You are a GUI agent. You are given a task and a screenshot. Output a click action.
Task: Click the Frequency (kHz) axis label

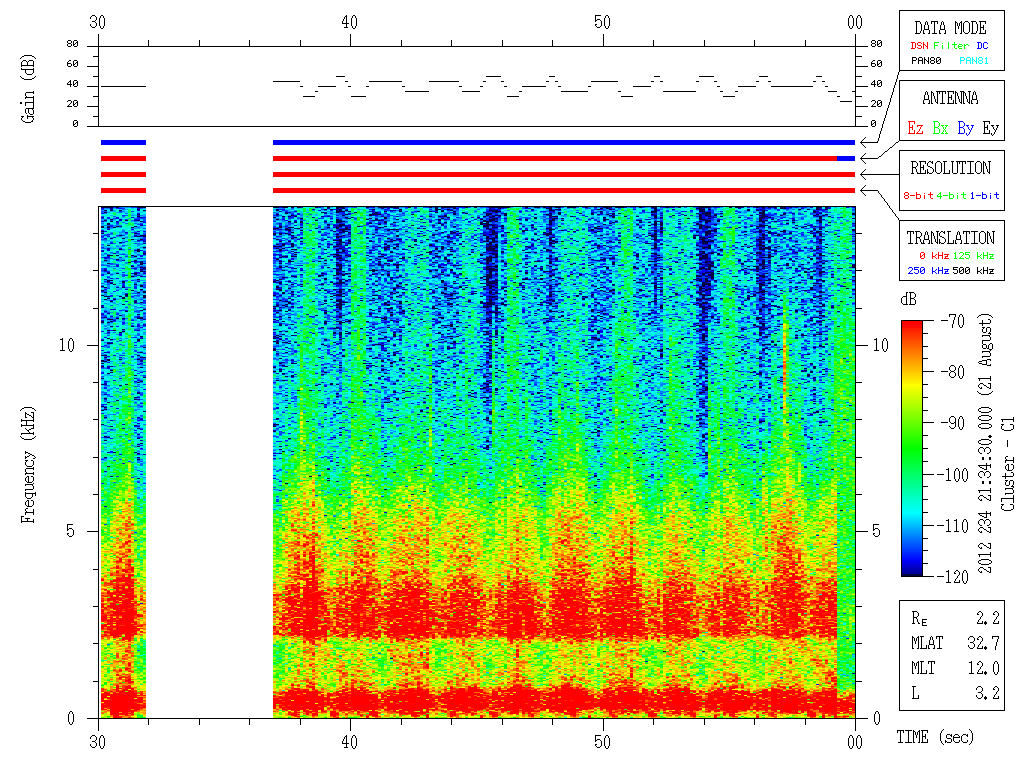point(27,465)
